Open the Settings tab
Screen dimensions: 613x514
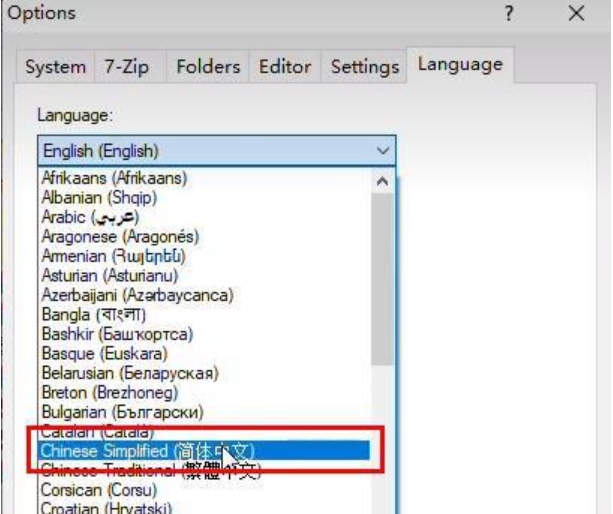(x=364, y=67)
